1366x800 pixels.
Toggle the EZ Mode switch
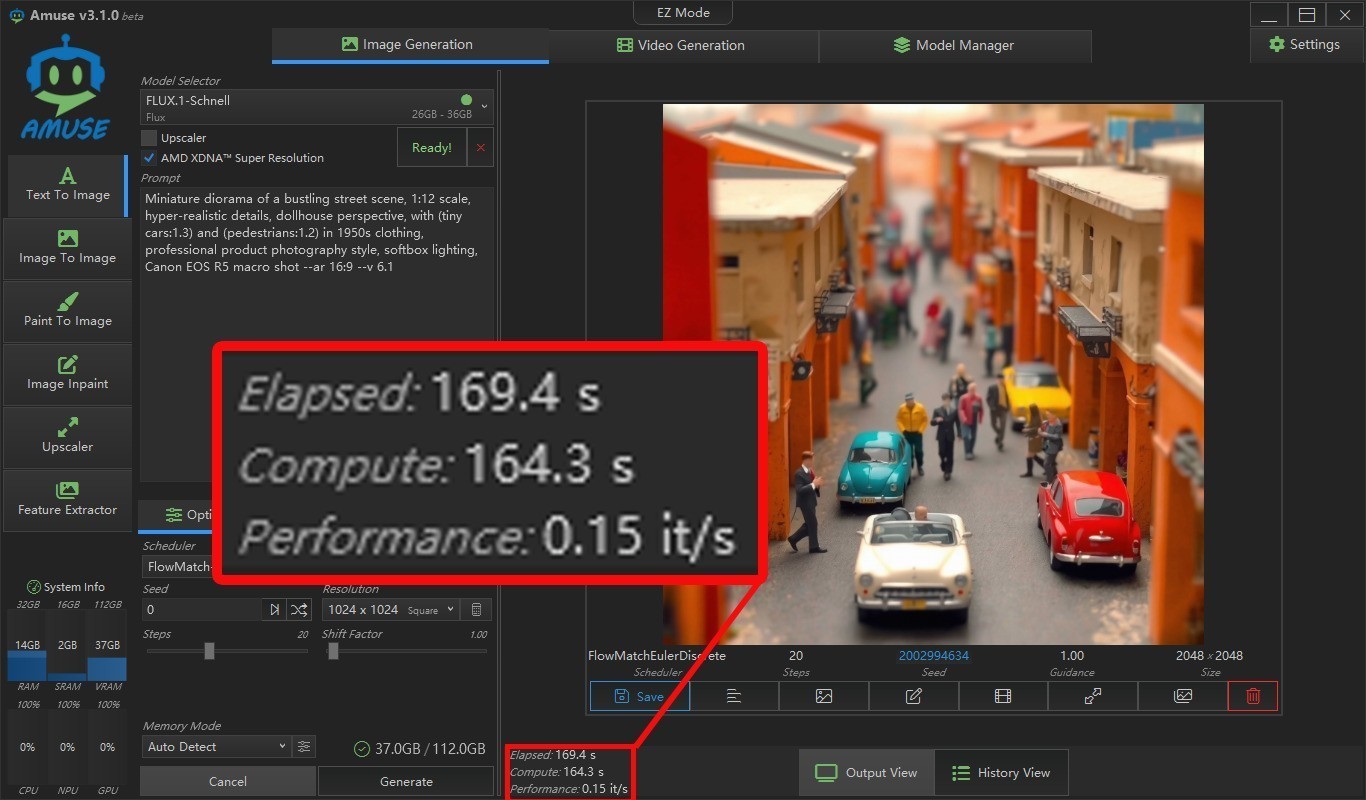pyautogui.click(x=684, y=13)
